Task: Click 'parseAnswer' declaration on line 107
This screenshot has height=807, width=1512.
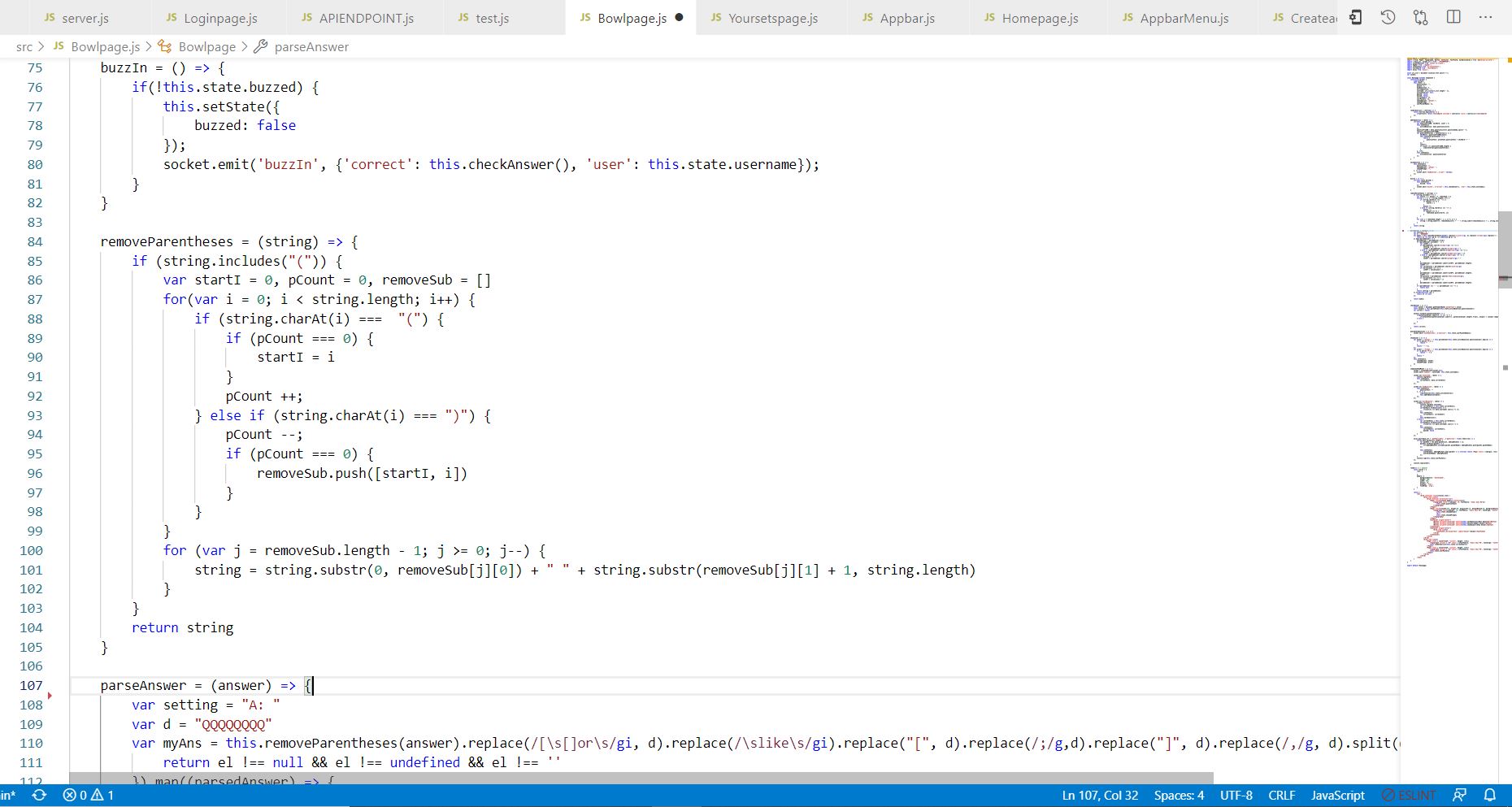Action: coord(143,686)
